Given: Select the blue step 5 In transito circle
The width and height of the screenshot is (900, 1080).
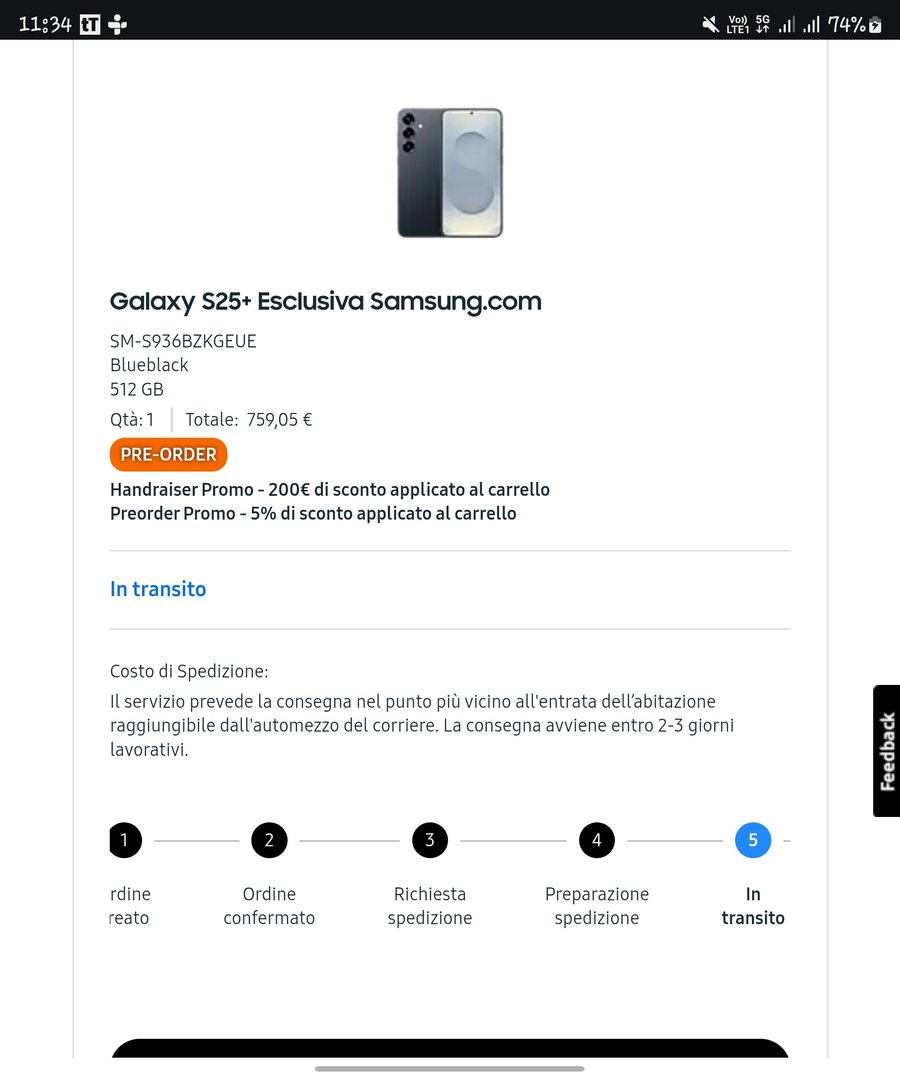Looking at the screenshot, I should [x=753, y=840].
